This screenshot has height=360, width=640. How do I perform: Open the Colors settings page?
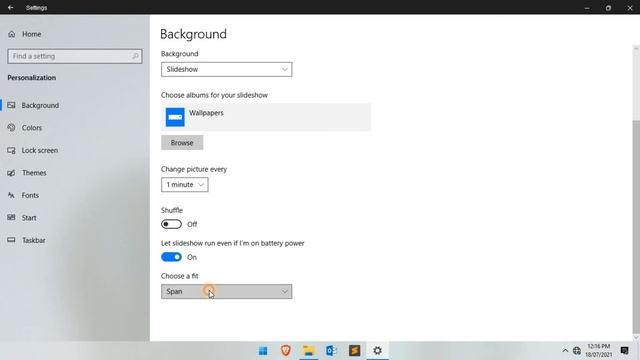pos(32,128)
